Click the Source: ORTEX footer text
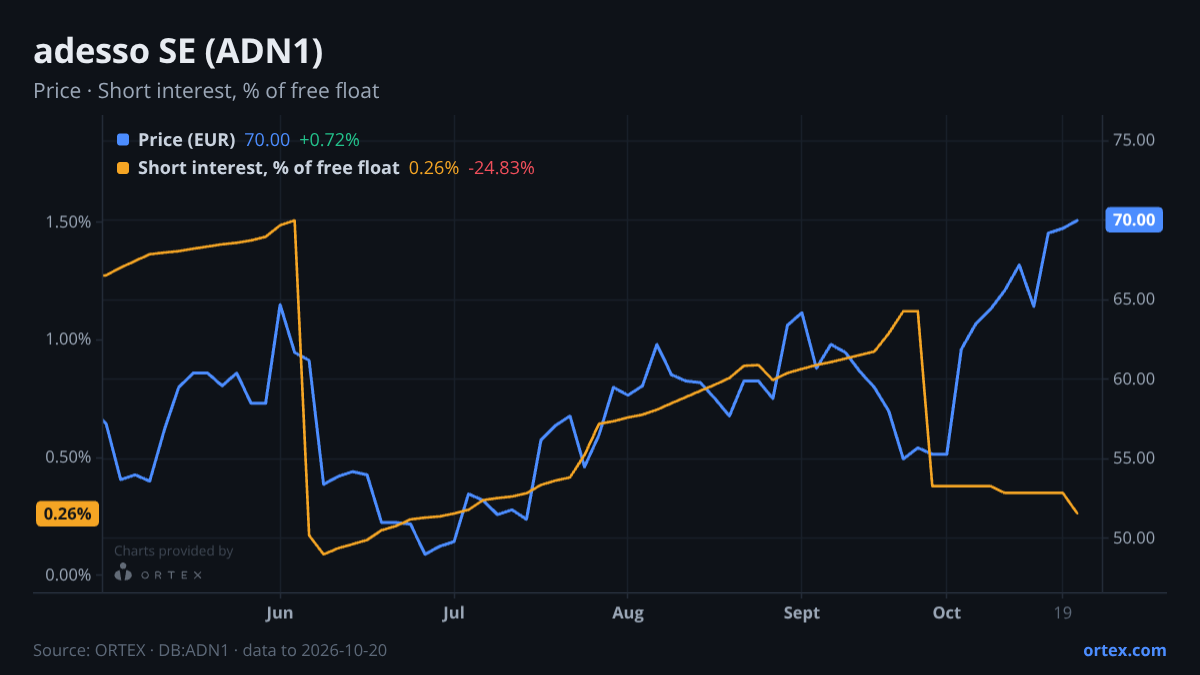 click(210, 650)
